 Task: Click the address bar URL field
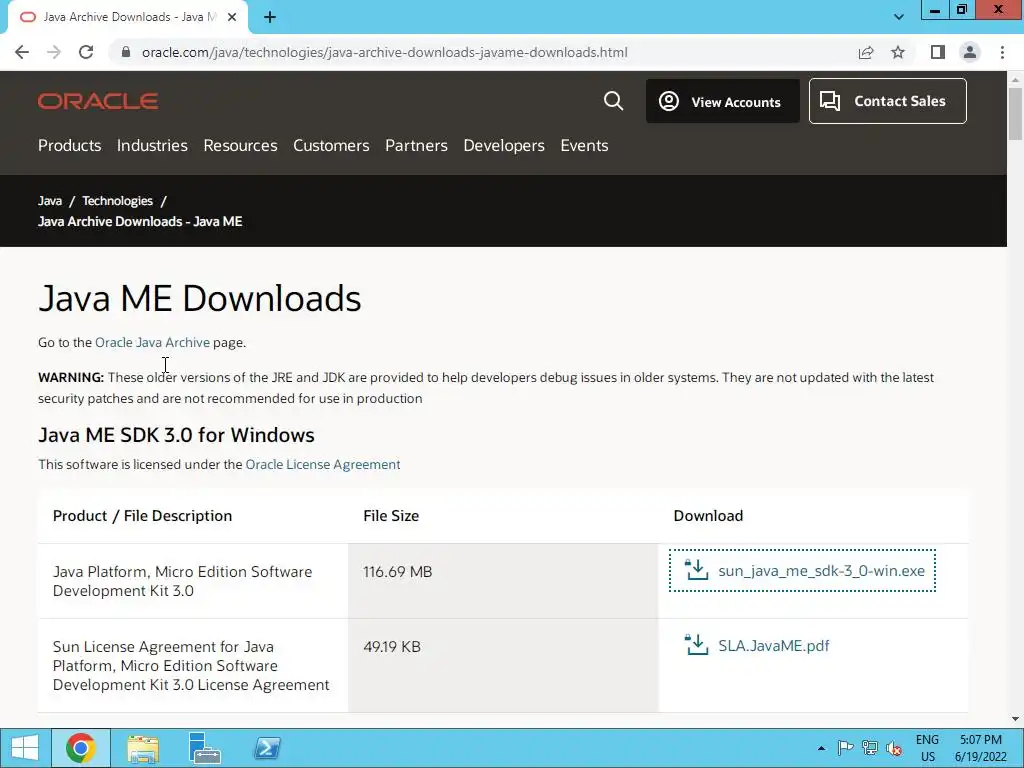pos(385,52)
